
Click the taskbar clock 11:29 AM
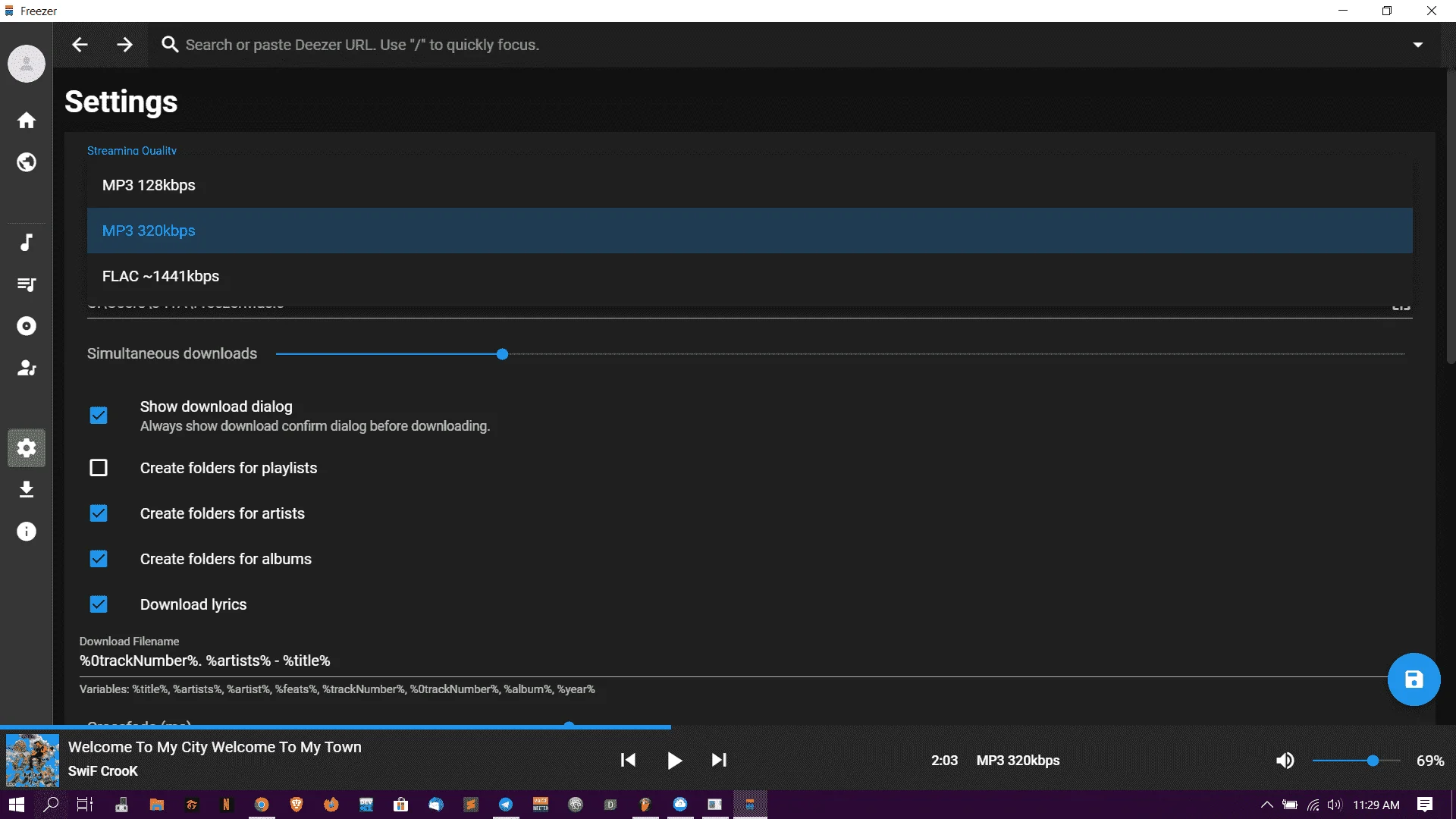point(1376,805)
